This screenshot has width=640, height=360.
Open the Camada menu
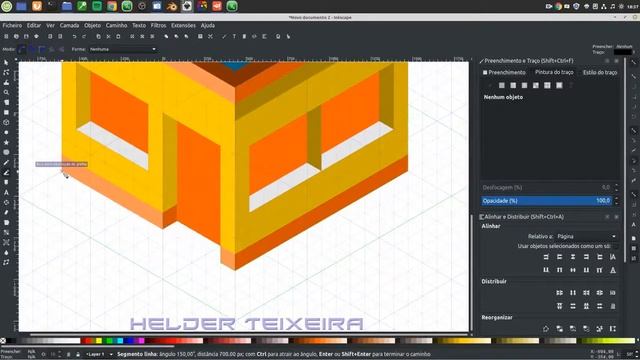(x=69, y=25)
